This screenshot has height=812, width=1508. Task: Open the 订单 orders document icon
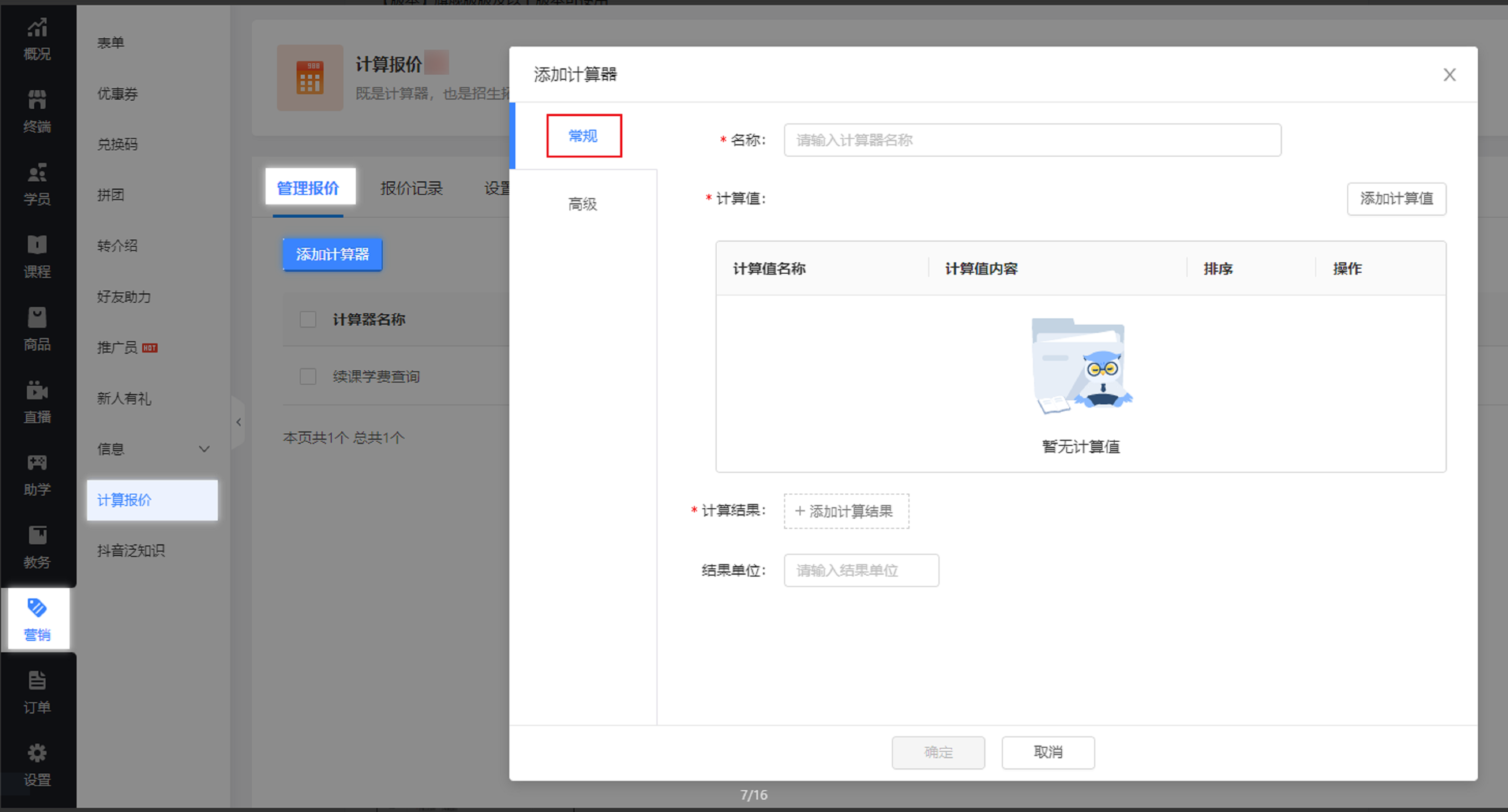click(x=37, y=680)
